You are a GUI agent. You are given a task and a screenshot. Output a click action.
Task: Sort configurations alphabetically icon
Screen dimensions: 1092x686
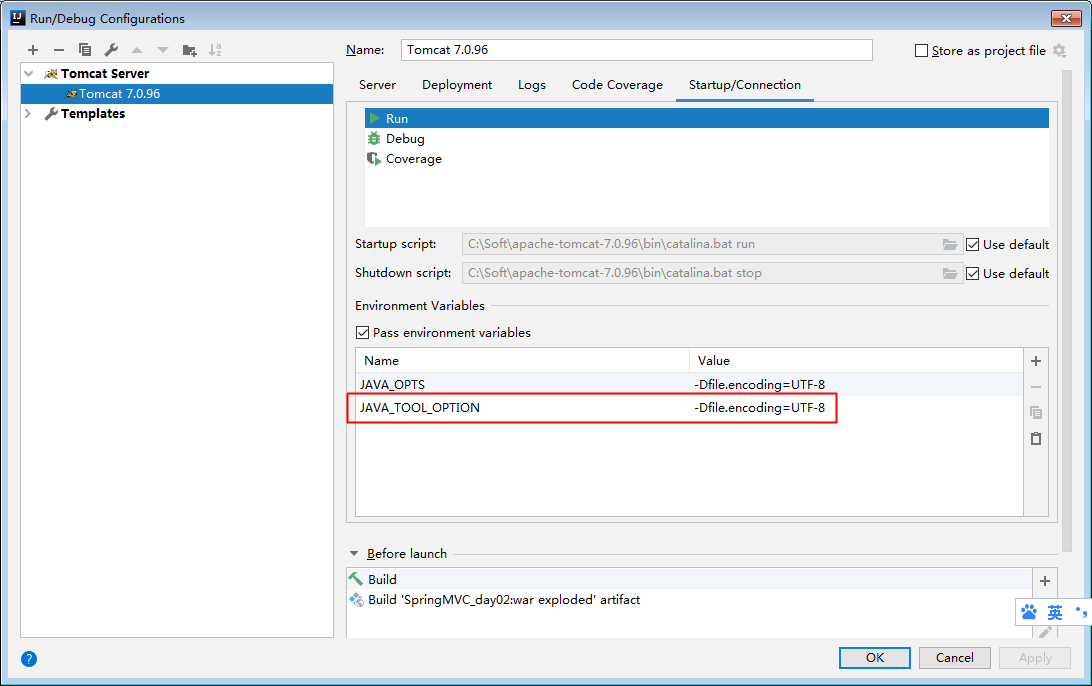pos(215,50)
